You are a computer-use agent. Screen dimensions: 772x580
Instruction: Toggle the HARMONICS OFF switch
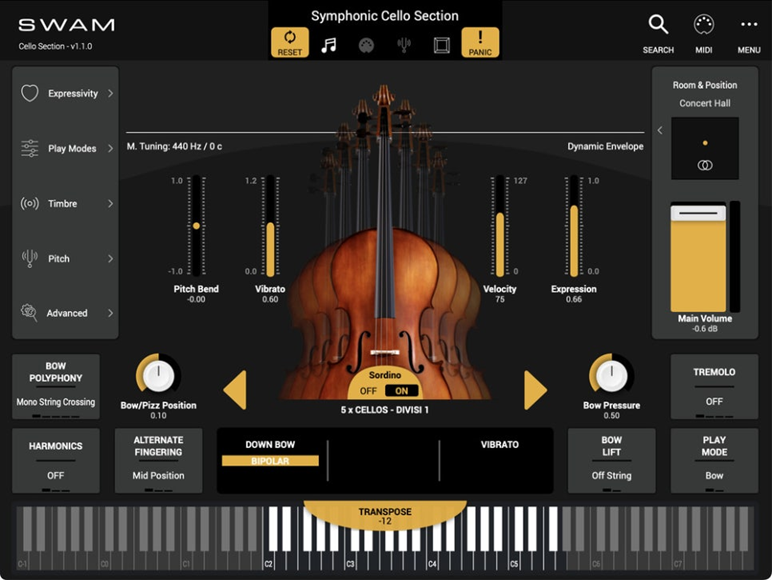[x=56, y=460]
